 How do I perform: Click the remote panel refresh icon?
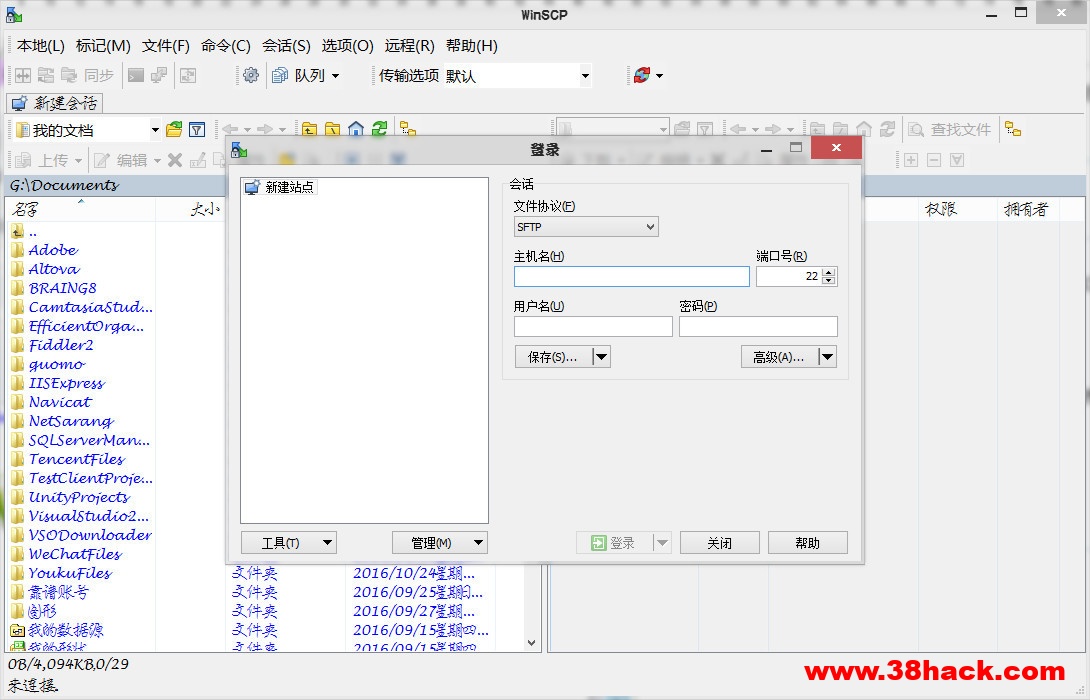pyautogui.click(x=888, y=129)
